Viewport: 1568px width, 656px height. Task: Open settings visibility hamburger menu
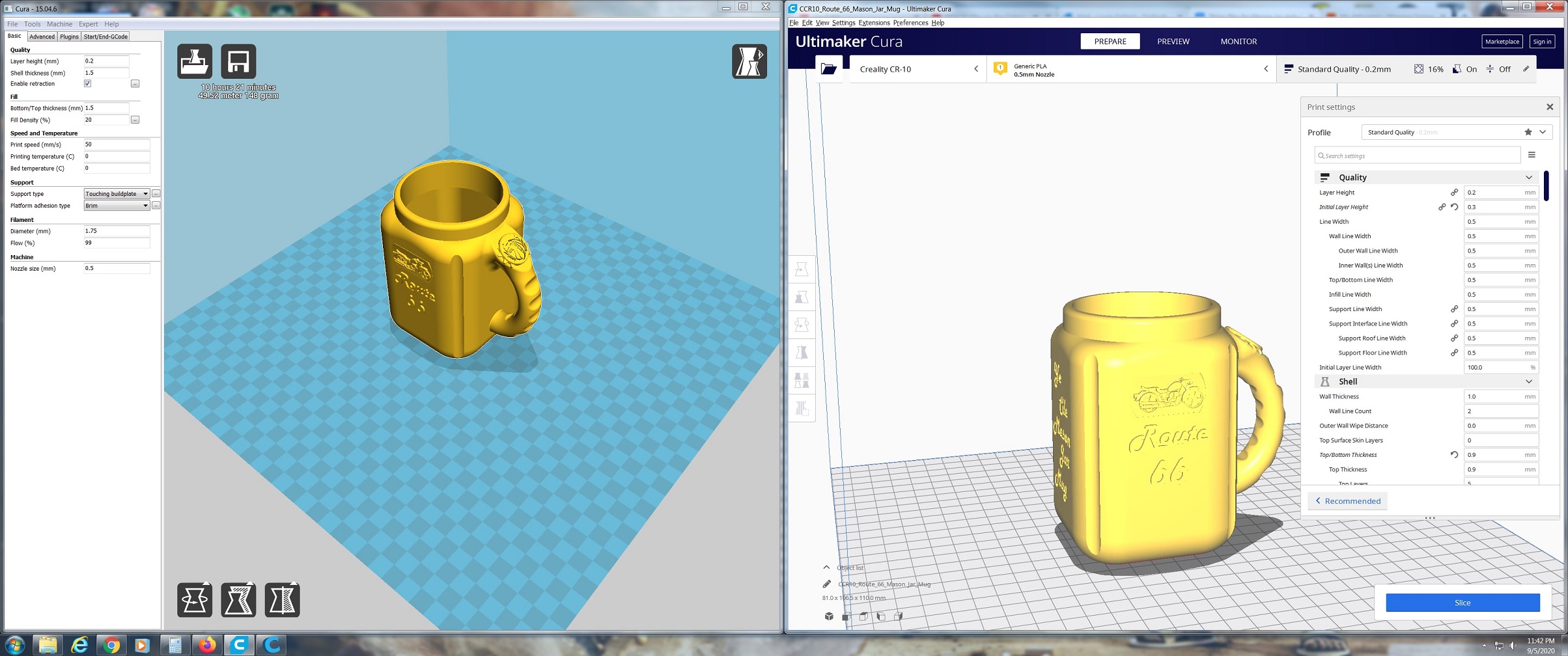coord(1532,155)
